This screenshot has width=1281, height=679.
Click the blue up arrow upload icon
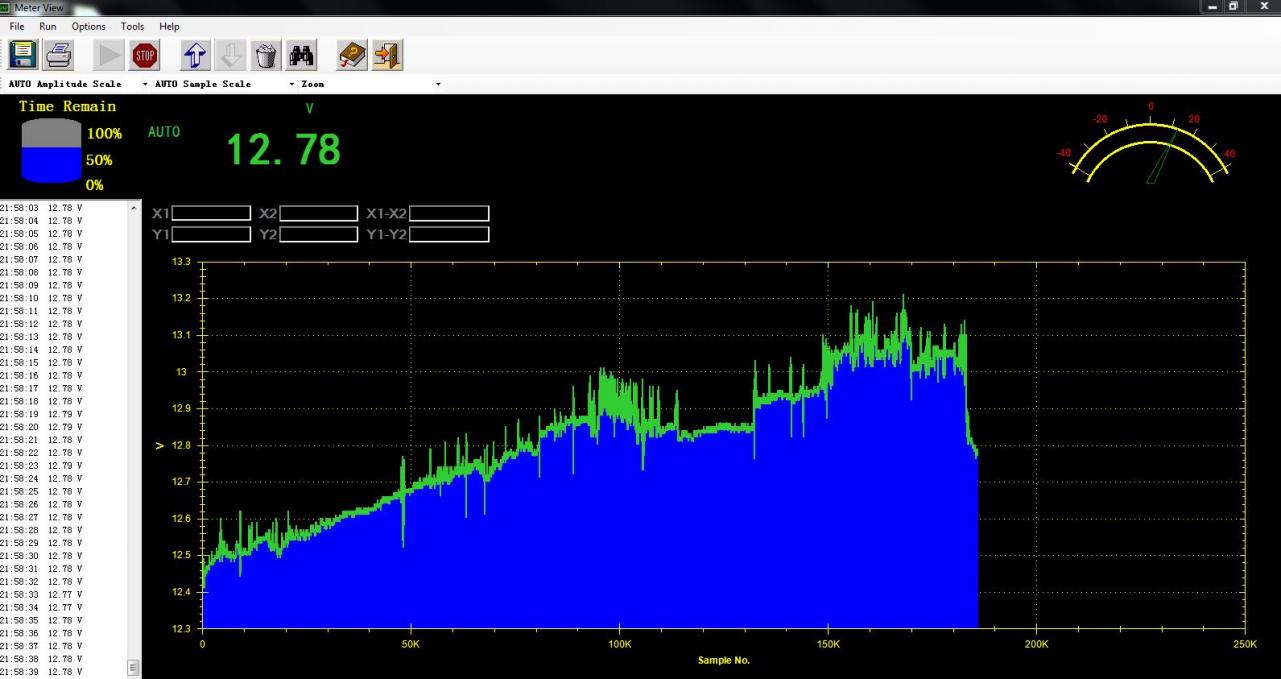point(196,54)
